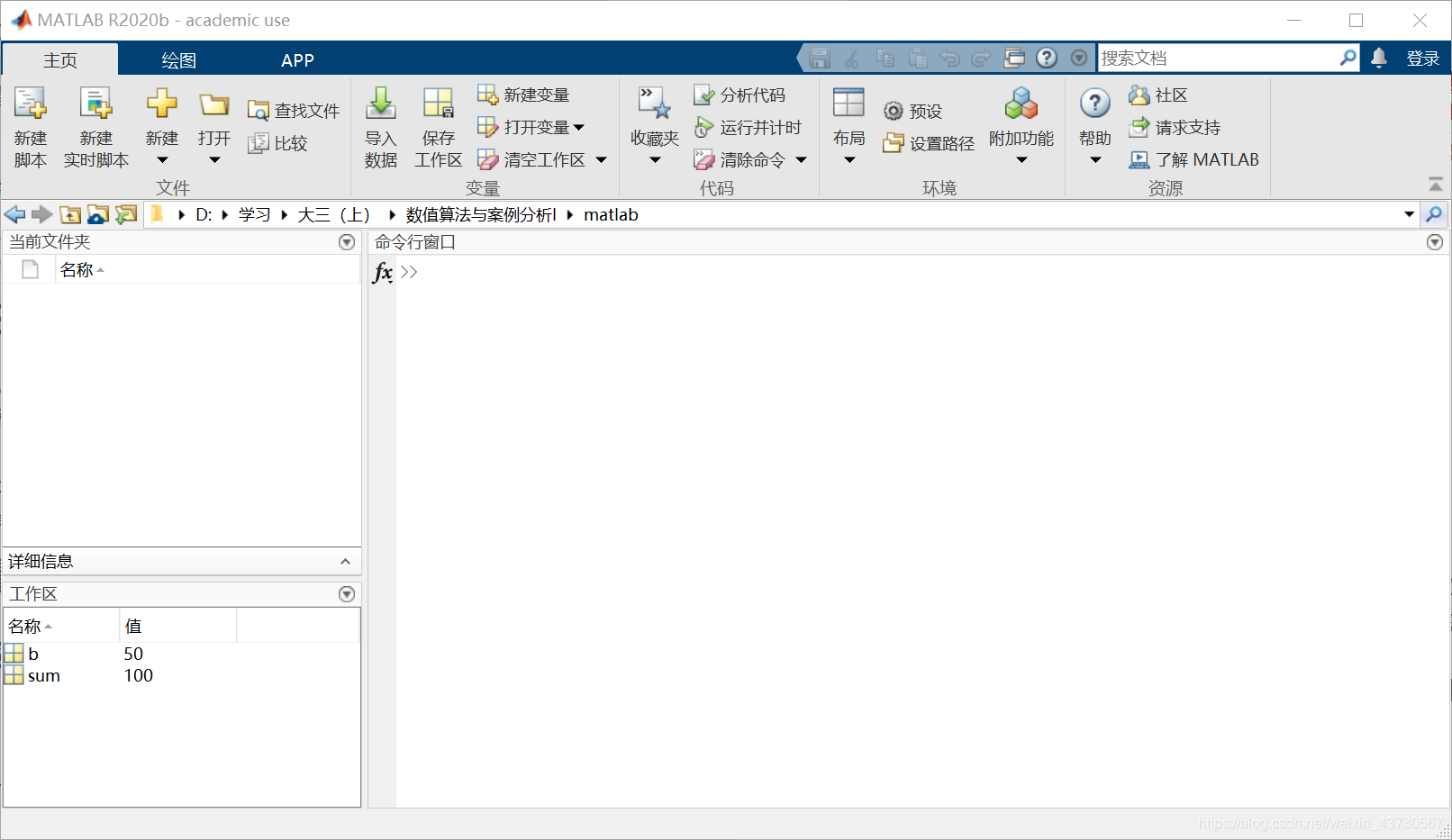Click Clear Workspace (清空工作区) button
Screen dimensions: 1452x840
click(531, 159)
